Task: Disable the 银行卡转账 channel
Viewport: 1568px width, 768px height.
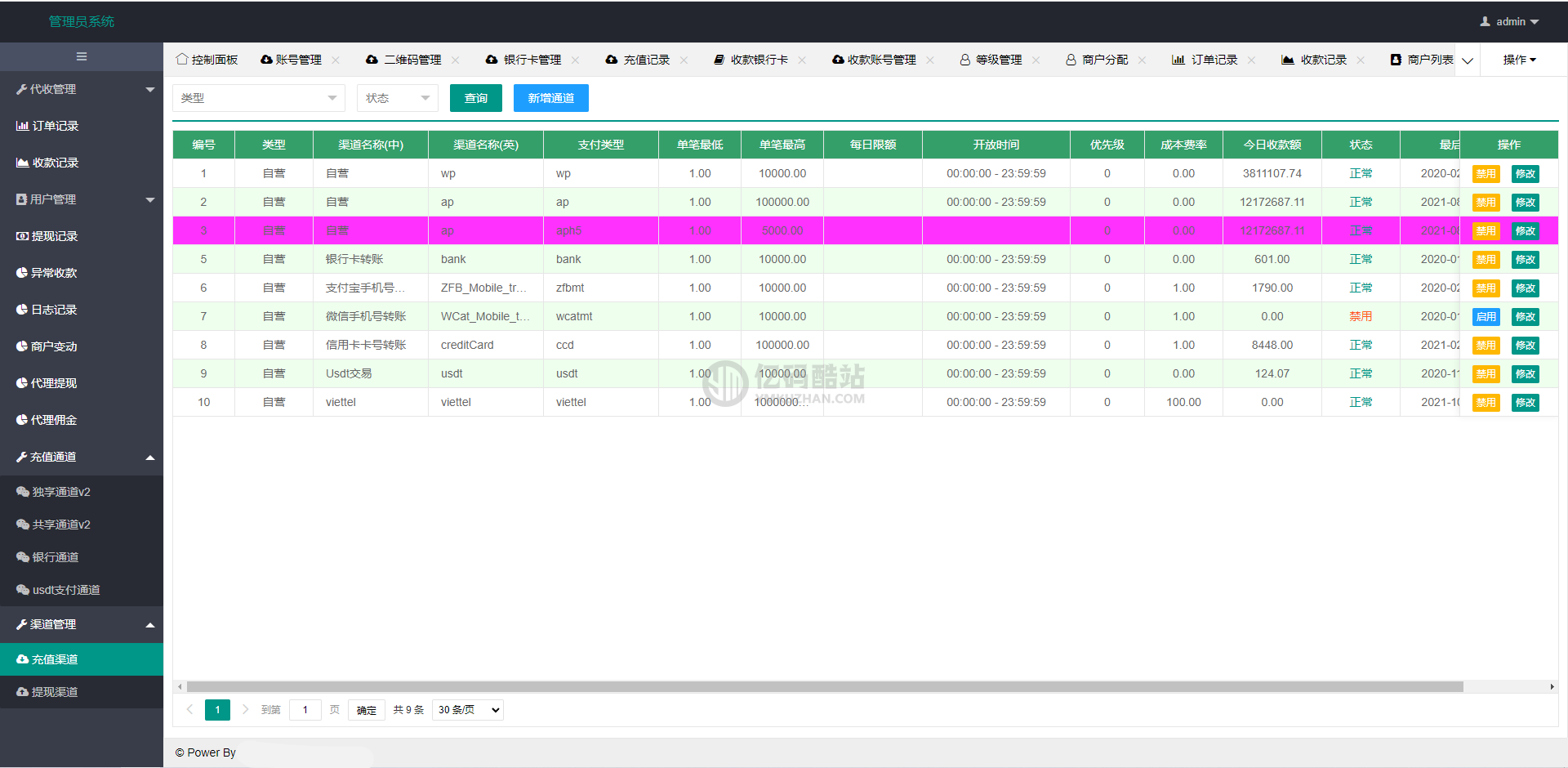Action: point(1486,260)
